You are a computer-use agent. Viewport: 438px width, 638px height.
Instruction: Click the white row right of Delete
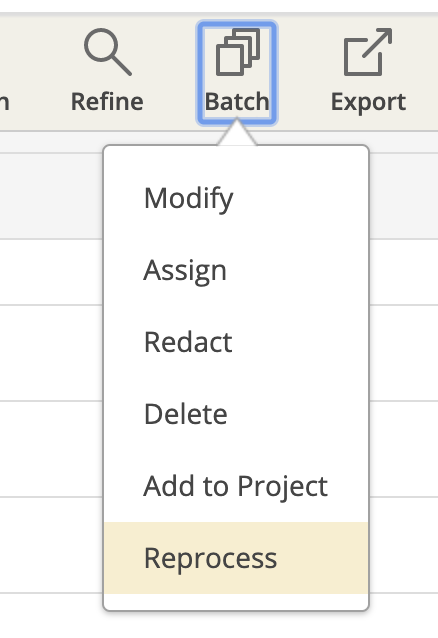pyautogui.click(x=403, y=449)
